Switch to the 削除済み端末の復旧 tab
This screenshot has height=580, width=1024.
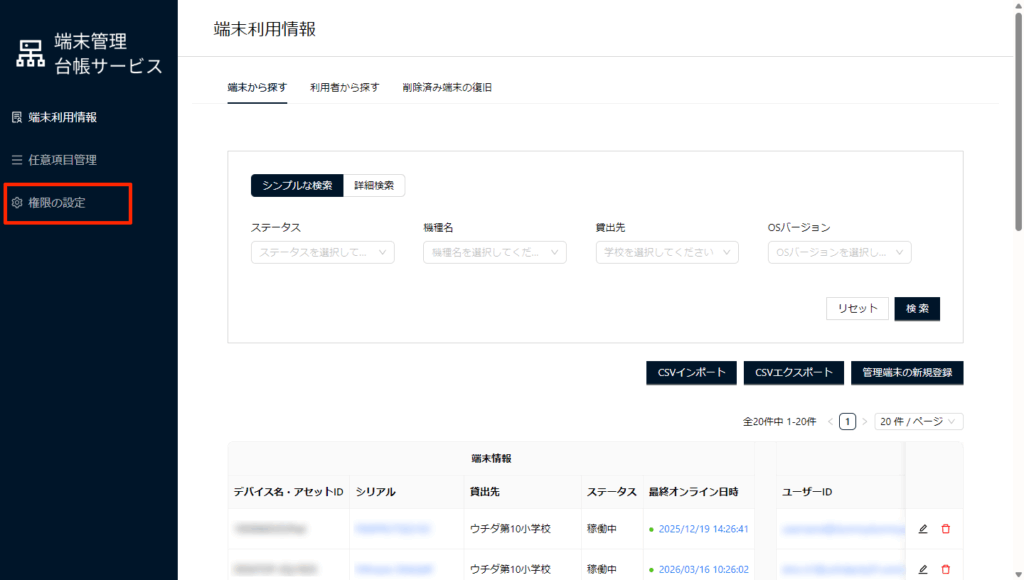tap(446, 87)
